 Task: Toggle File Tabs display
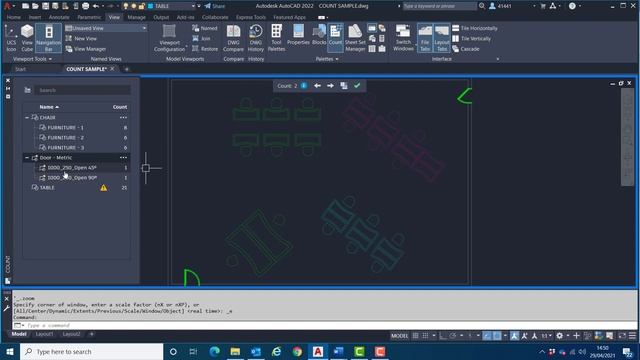[x=425, y=38]
